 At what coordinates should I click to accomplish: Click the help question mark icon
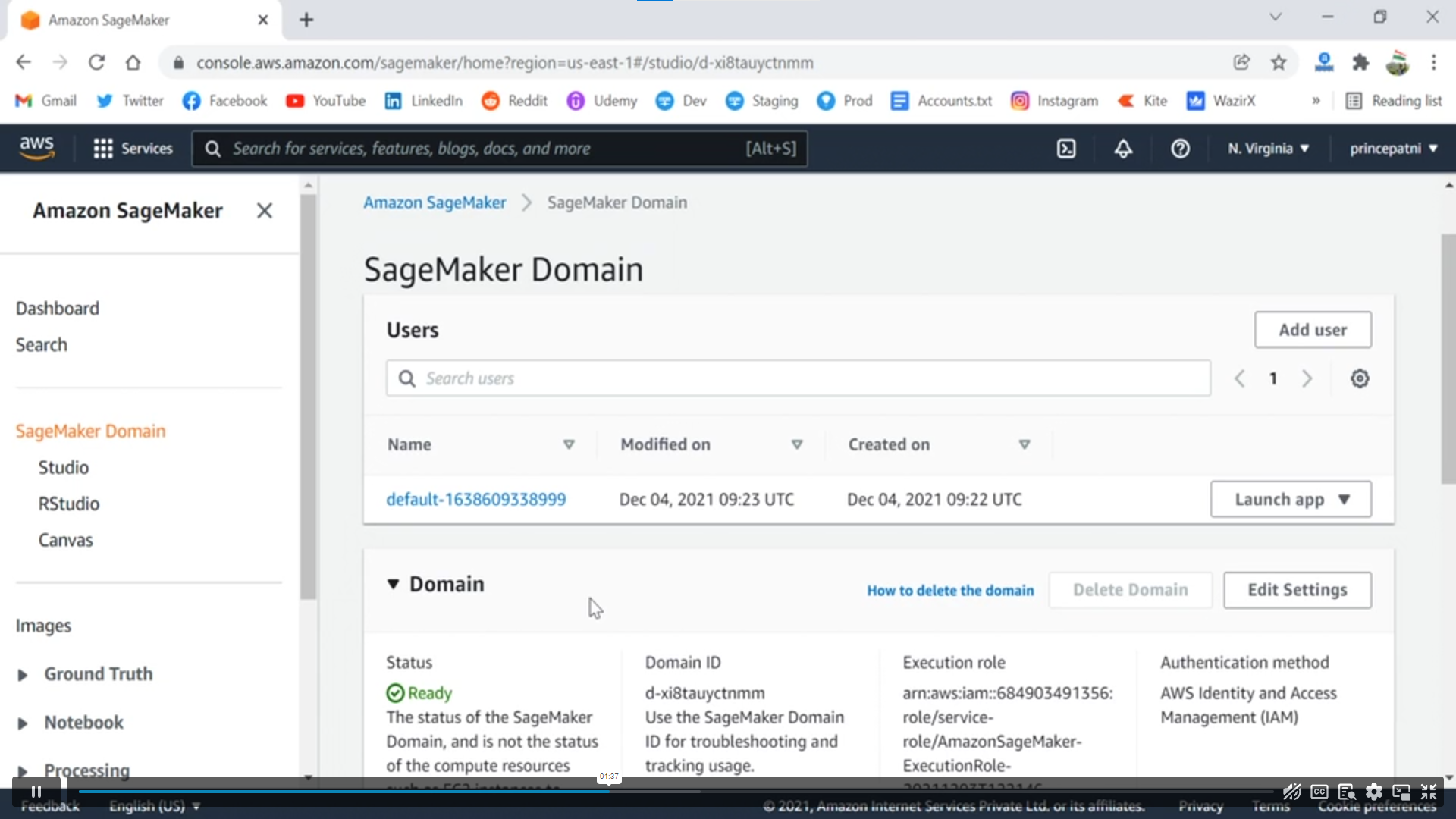1180,148
